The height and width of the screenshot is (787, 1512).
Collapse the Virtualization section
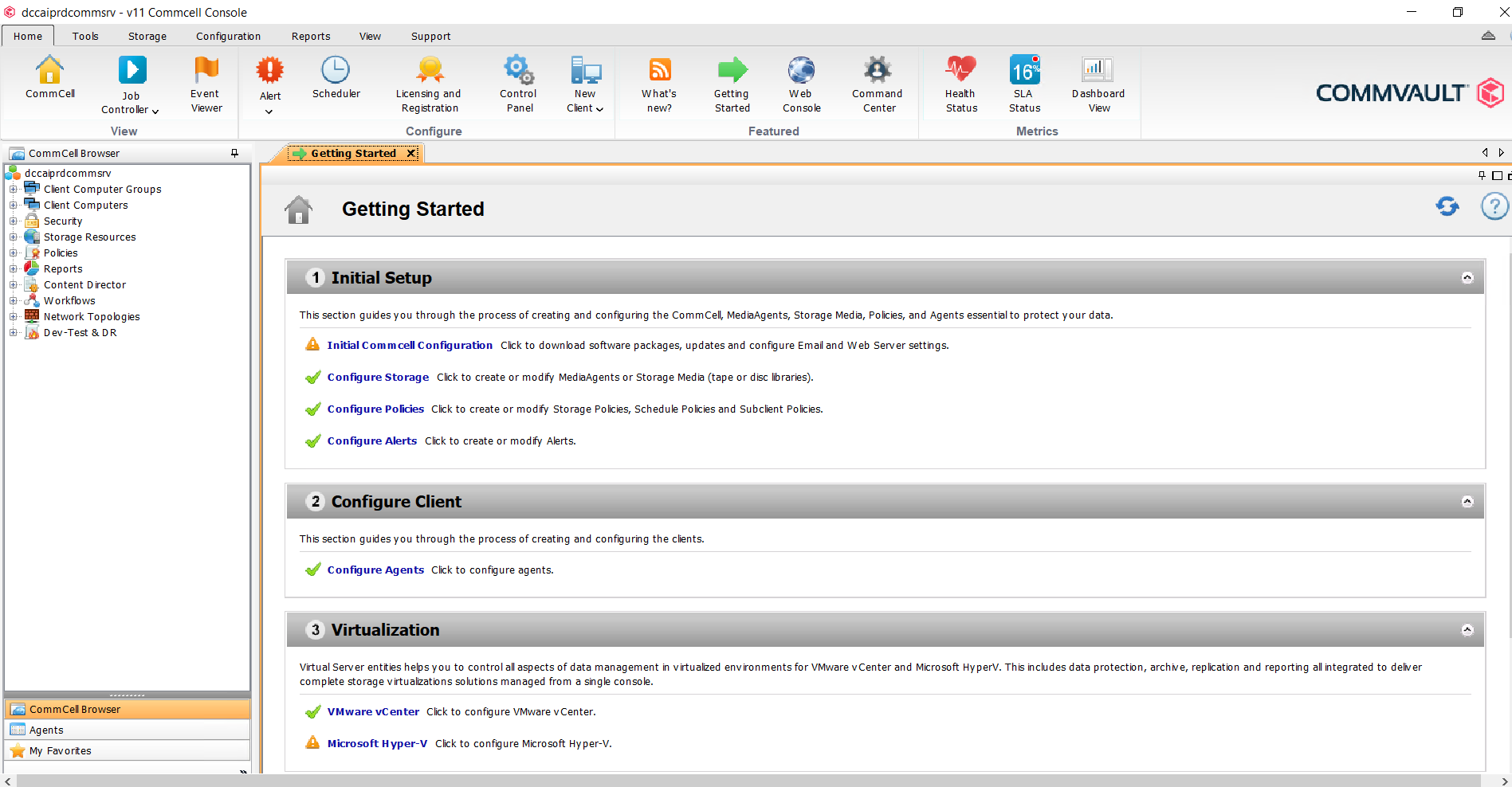1467,630
